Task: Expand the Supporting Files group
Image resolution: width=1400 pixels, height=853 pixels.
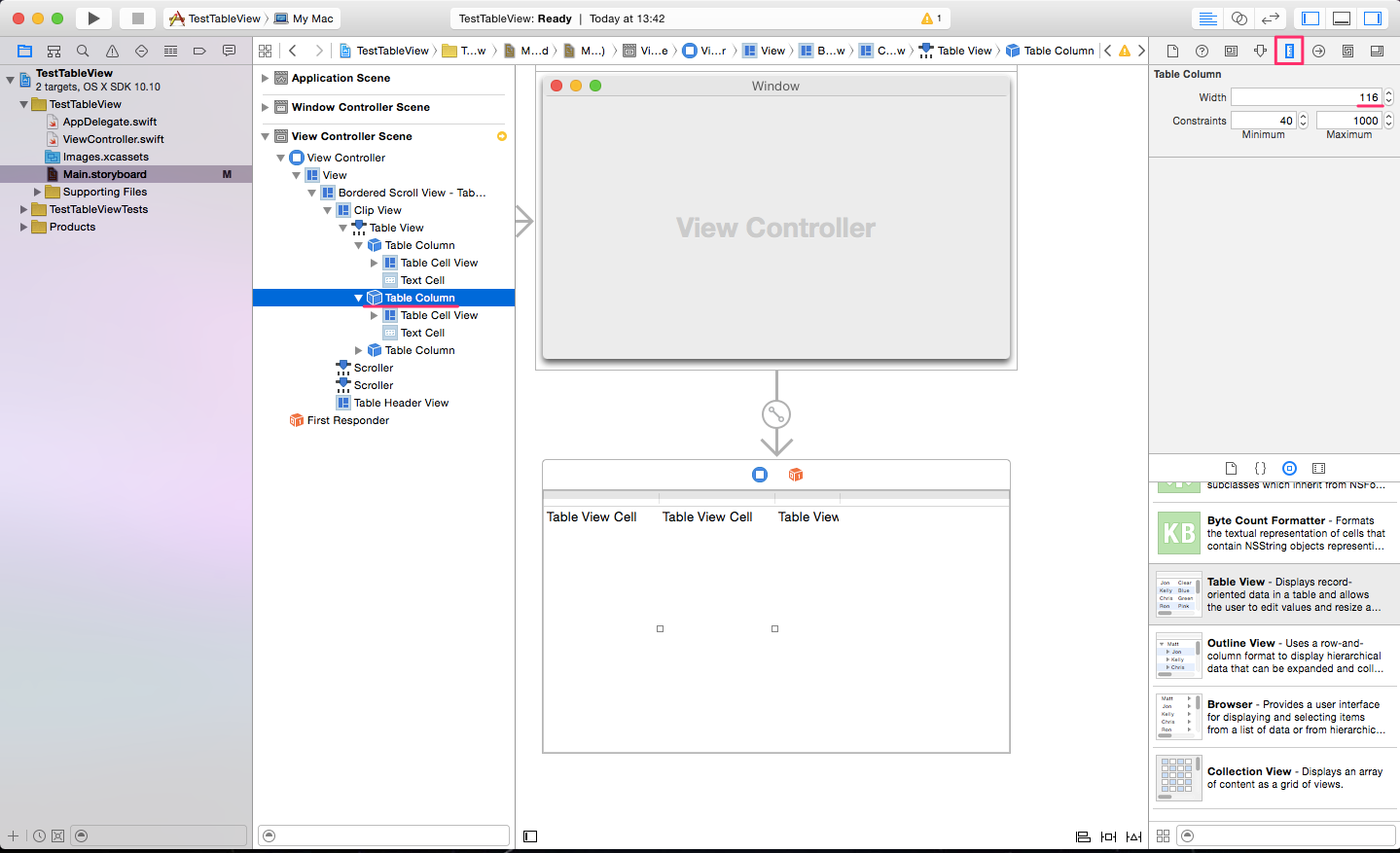Action: click(x=37, y=192)
